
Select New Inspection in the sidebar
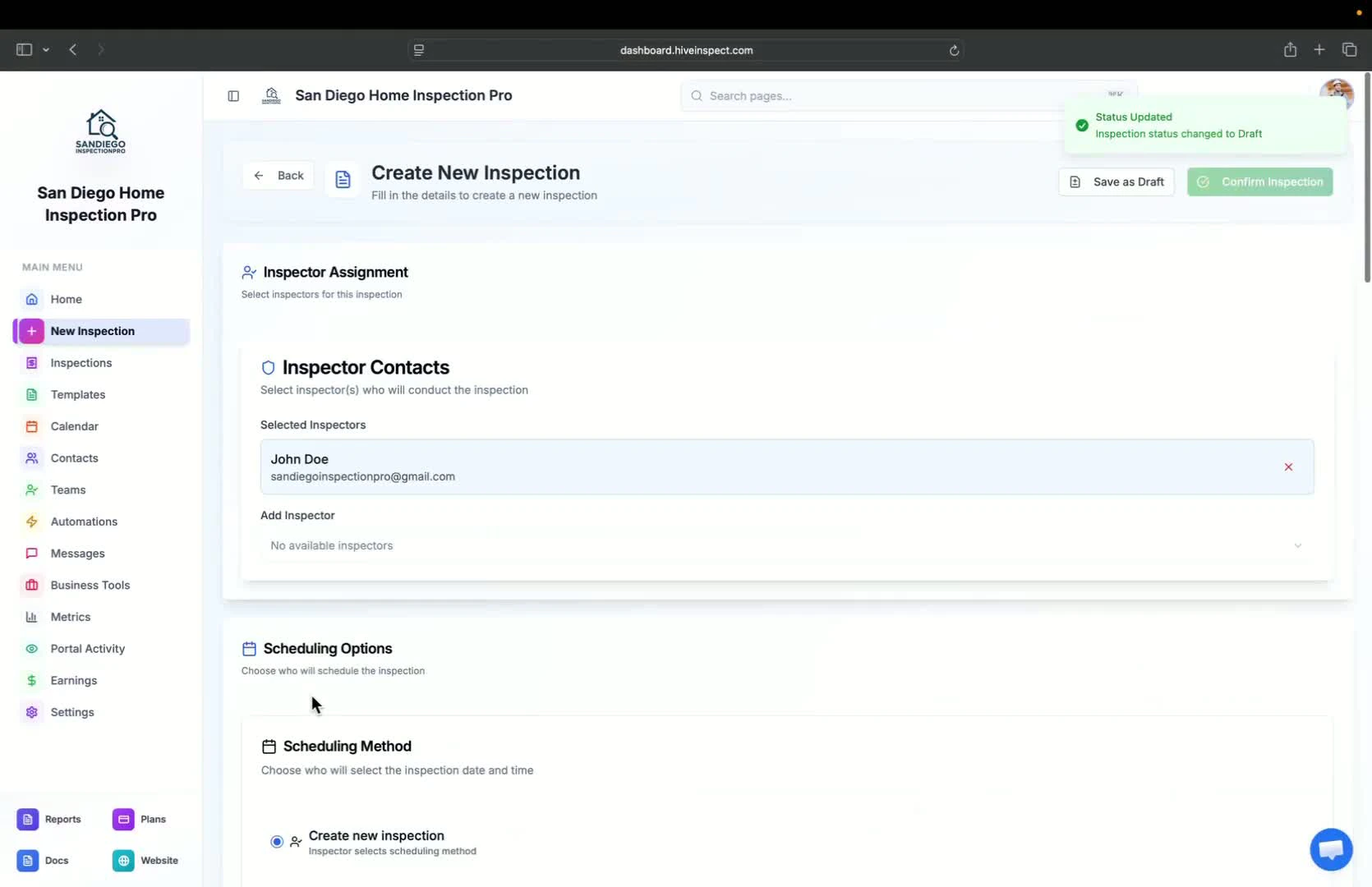(101, 331)
